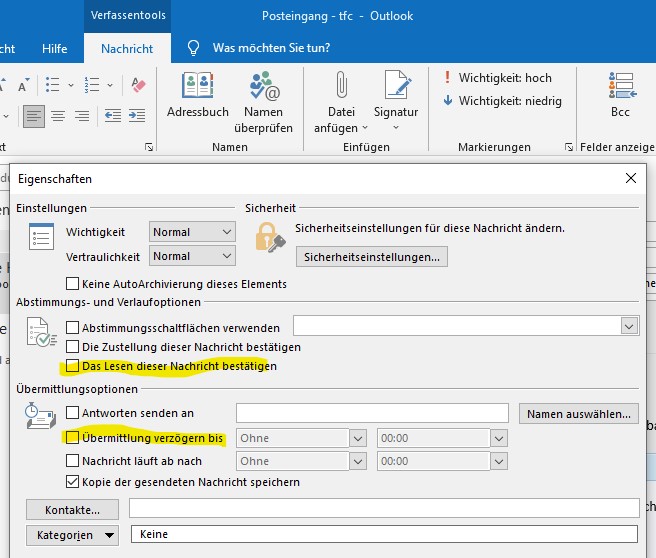The height and width of the screenshot is (558, 656).
Task: Open the Hilfe tab
Action: [54, 49]
